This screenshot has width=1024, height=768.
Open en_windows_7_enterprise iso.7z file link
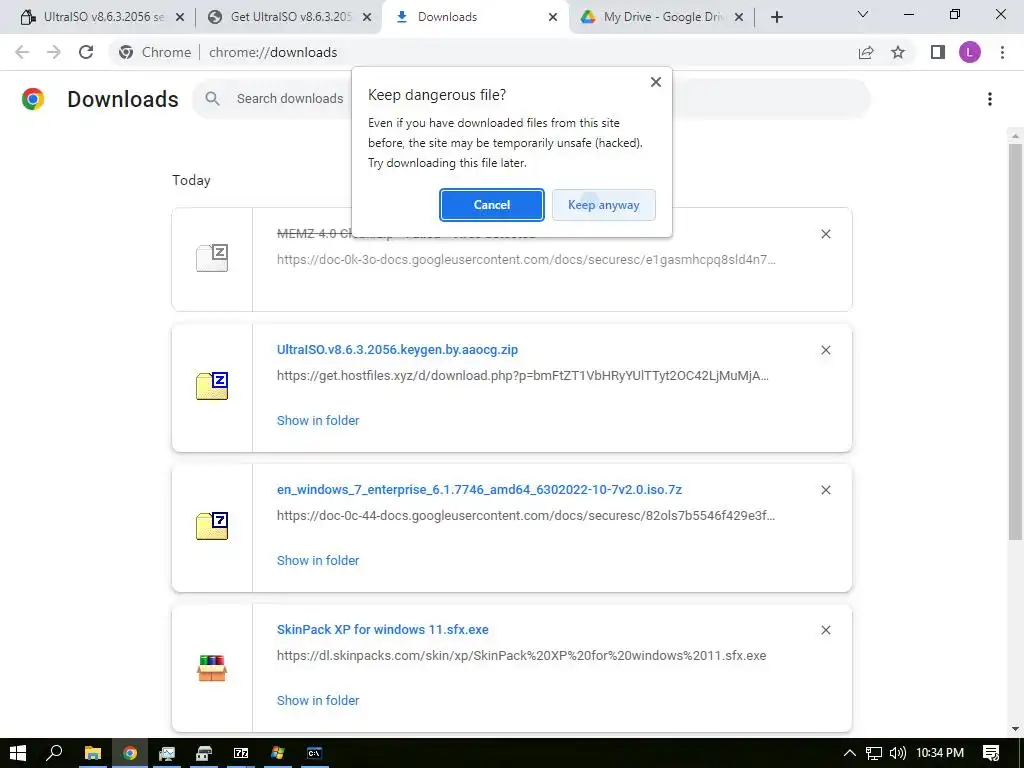[479, 489]
